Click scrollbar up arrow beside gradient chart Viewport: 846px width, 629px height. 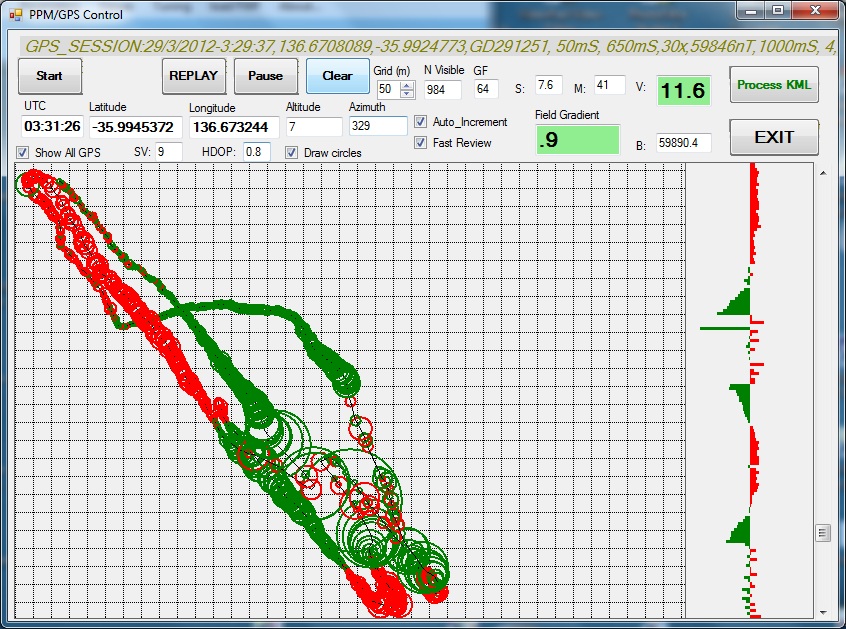[823, 173]
